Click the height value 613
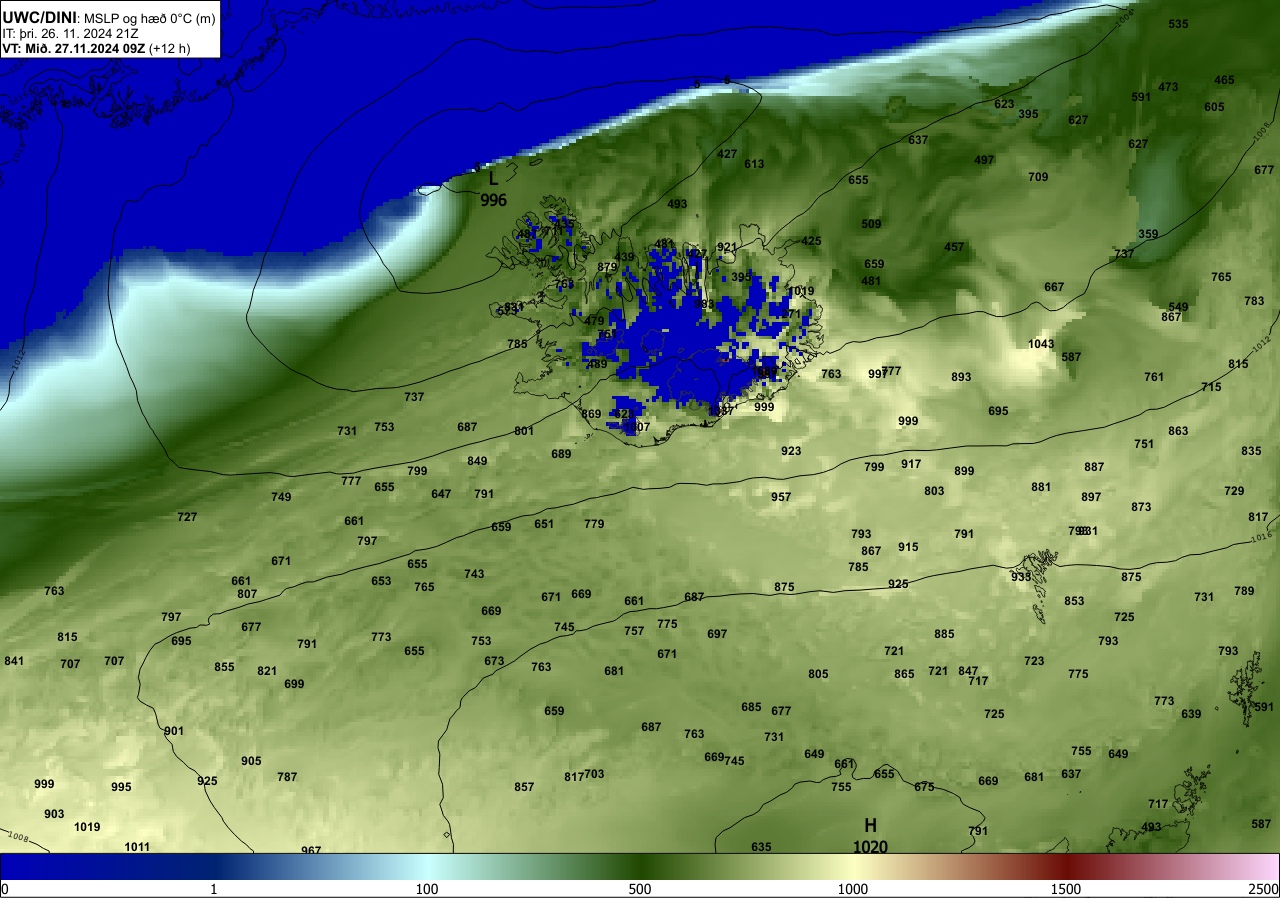The height and width of the screenshot is (898, 1280). point(755,165)
